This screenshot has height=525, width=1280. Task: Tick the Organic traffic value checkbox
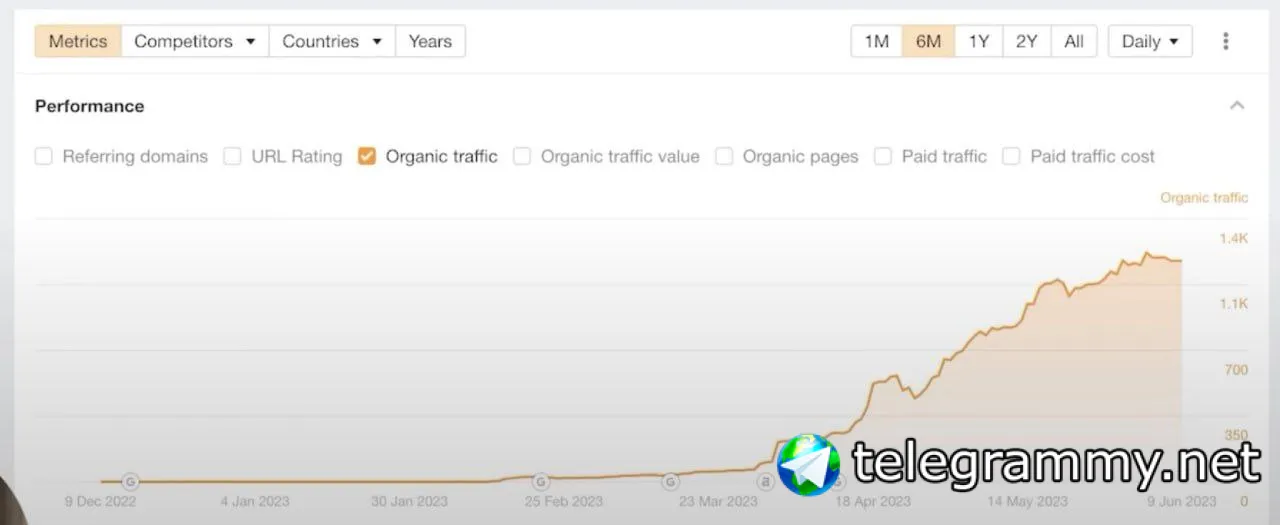point(522,156)
